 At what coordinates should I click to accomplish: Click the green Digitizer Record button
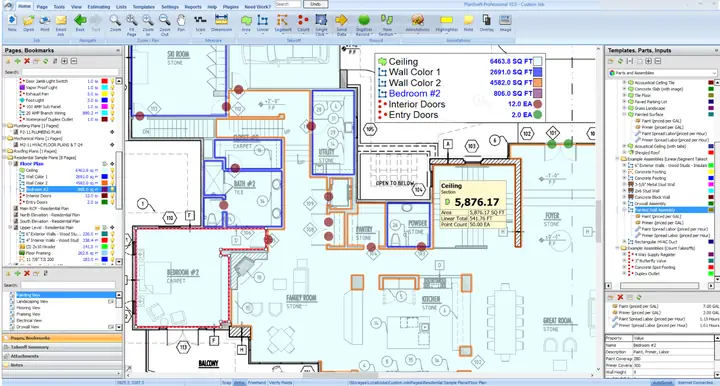[364, 25]
